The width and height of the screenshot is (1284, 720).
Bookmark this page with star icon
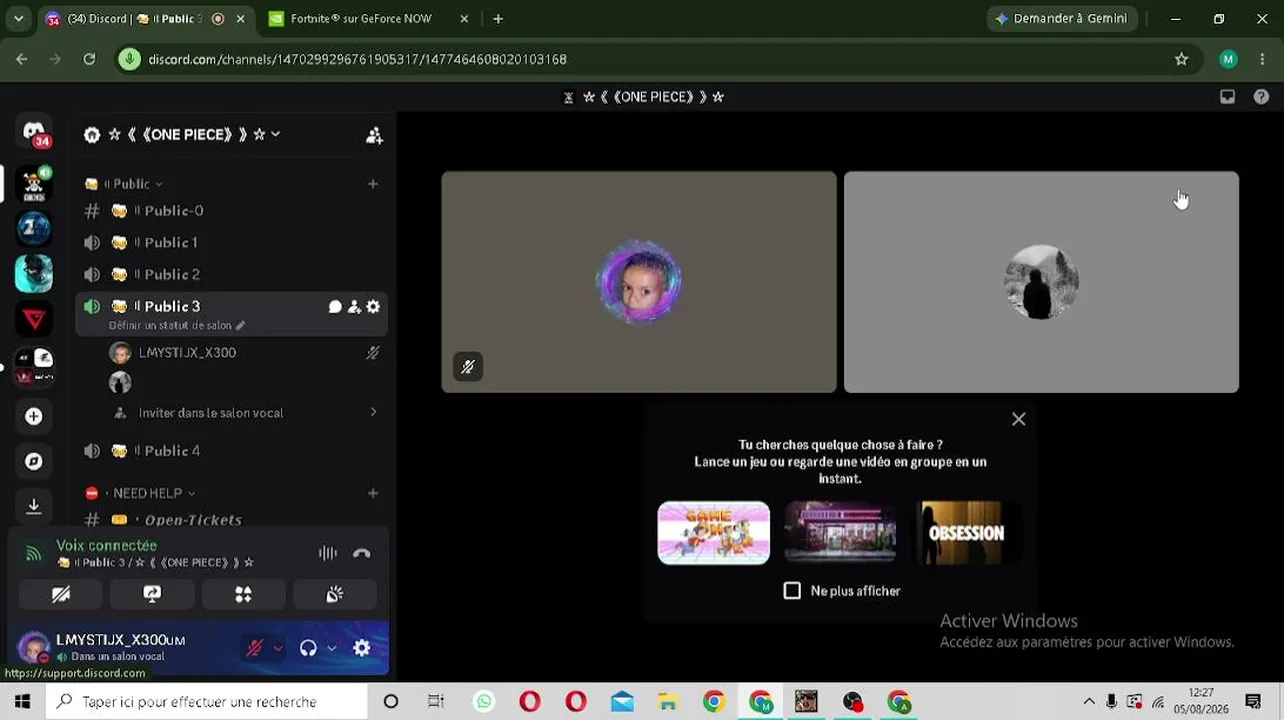[x=1181, y=59]
